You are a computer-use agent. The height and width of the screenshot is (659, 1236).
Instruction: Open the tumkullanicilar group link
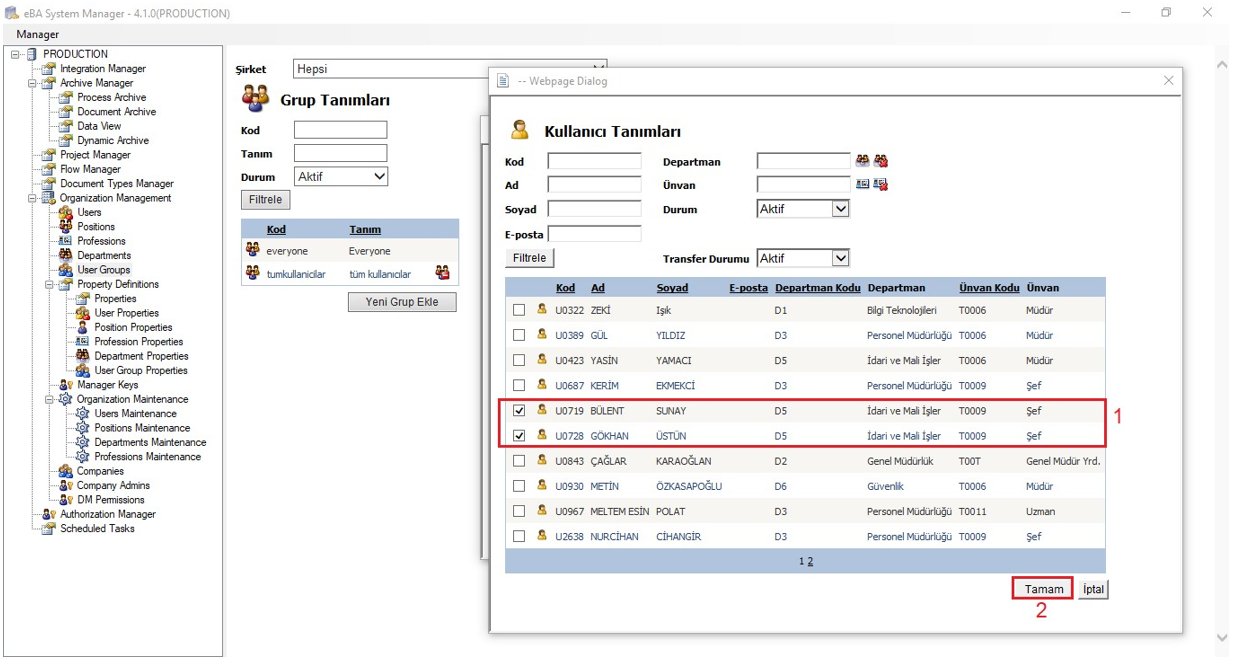click(296, 274)
